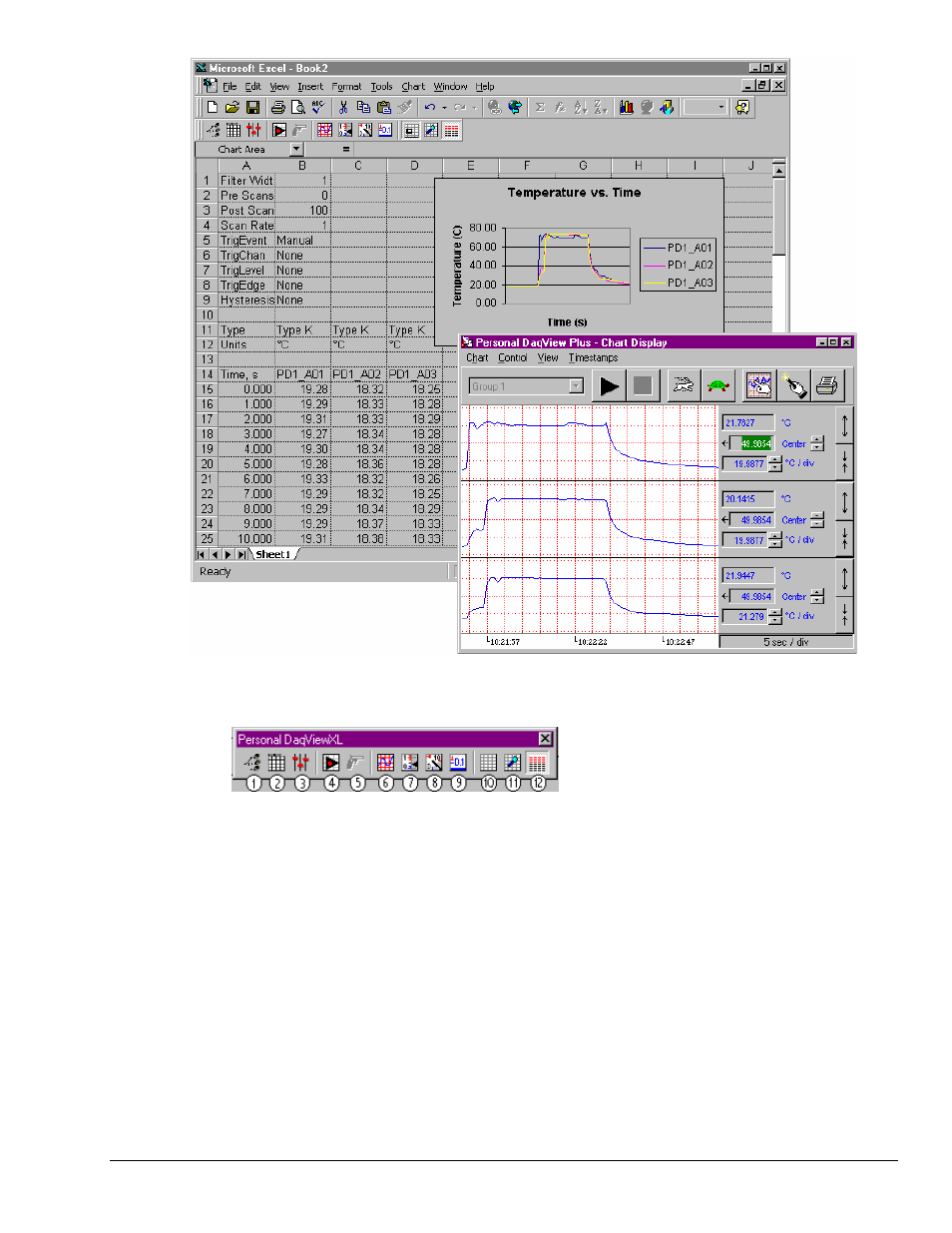Image resolution: width=952 pixels, height=1233 pixels.
Task: Toggle the red grid icon in Excel's DaqView toolbar
Action: pos(452,130)
